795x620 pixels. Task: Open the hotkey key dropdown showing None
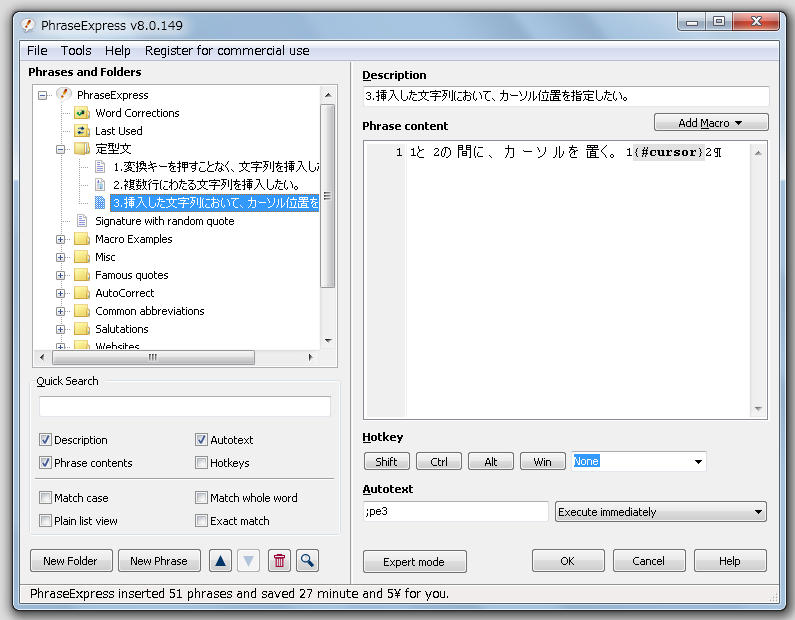[698, 461]
